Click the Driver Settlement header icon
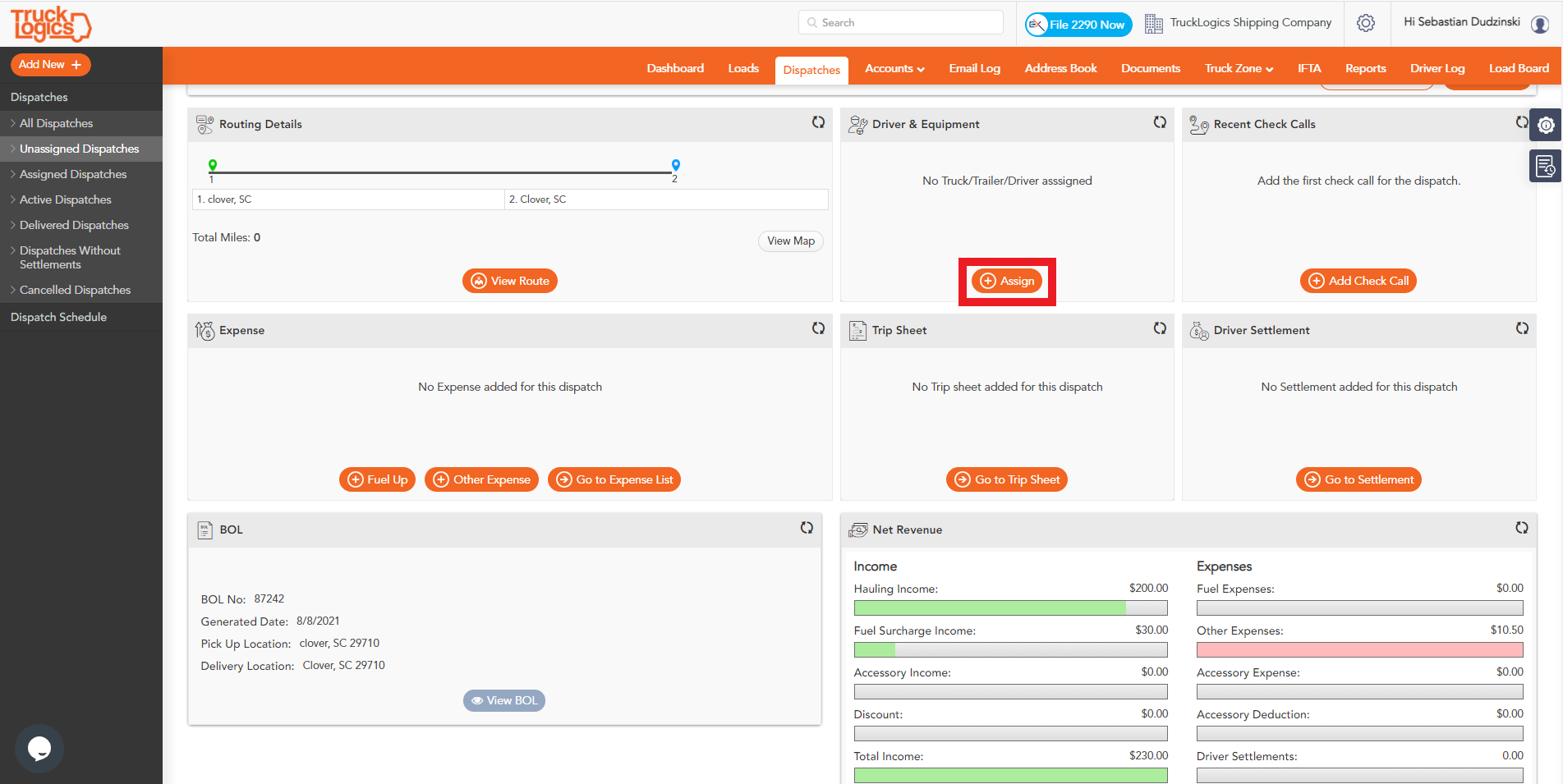This screenshot has width=1563, height=784. pyautogui.click(x=1199, y=331)
